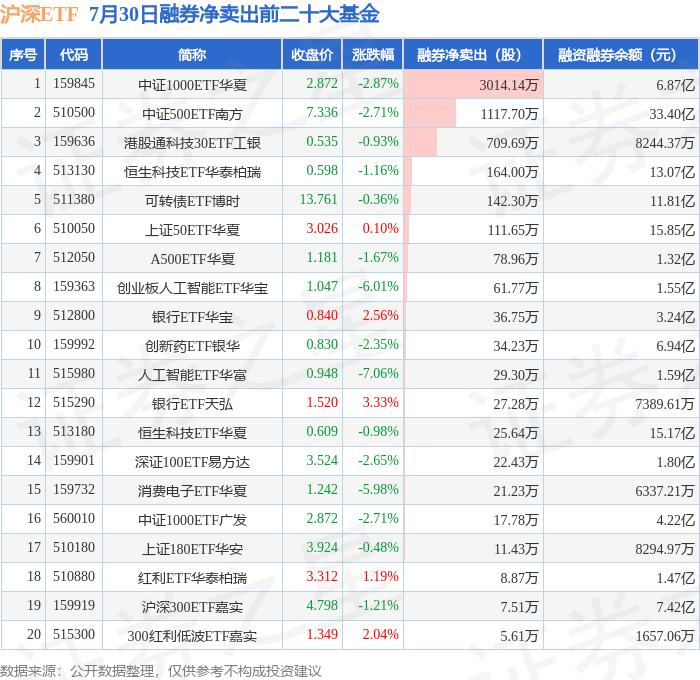Viewport: 700px width, 680px height.
Task: Click closing price 3.026 for 上证50ETF华夏
Action: pyautogui.click(x=322, y=229)
